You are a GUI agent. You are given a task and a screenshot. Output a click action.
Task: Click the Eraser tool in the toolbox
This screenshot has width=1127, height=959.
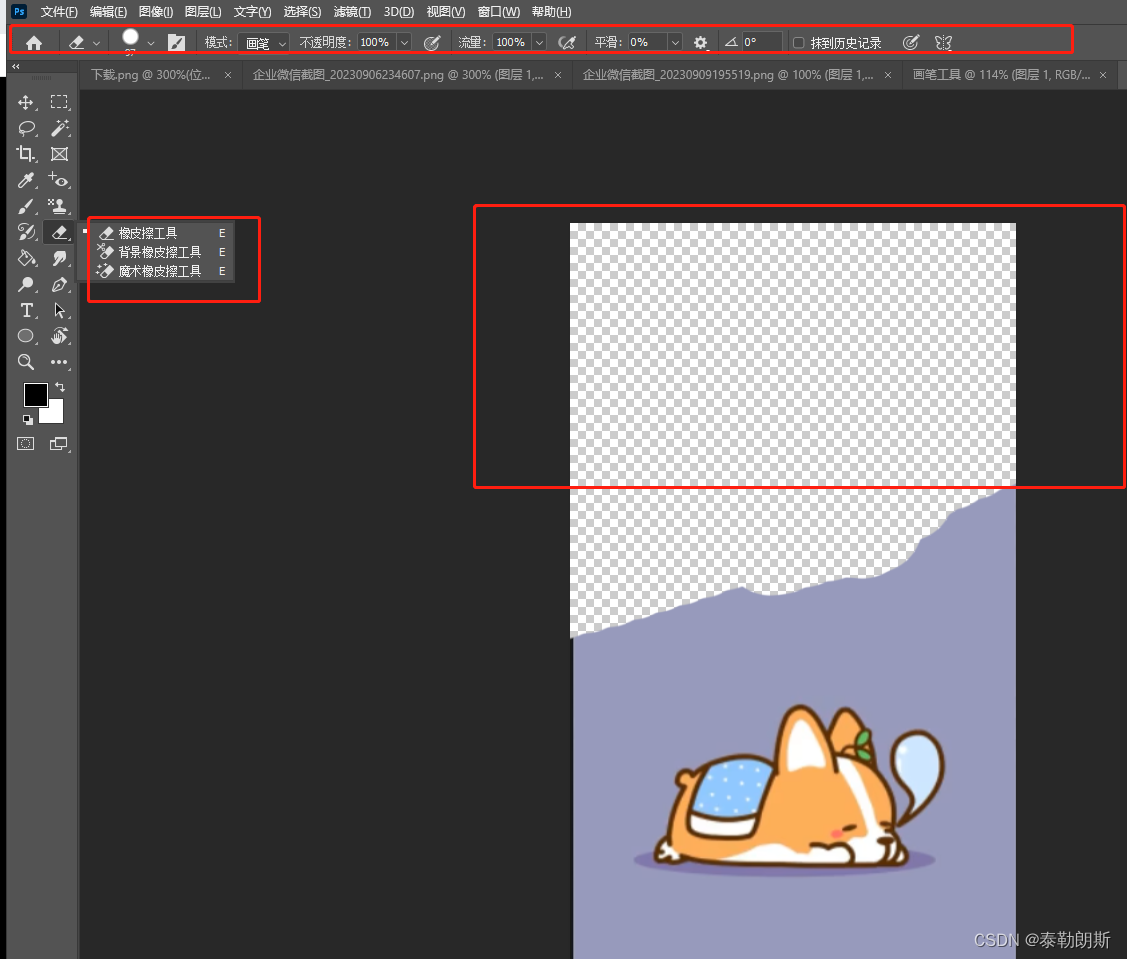pos(60,232)
